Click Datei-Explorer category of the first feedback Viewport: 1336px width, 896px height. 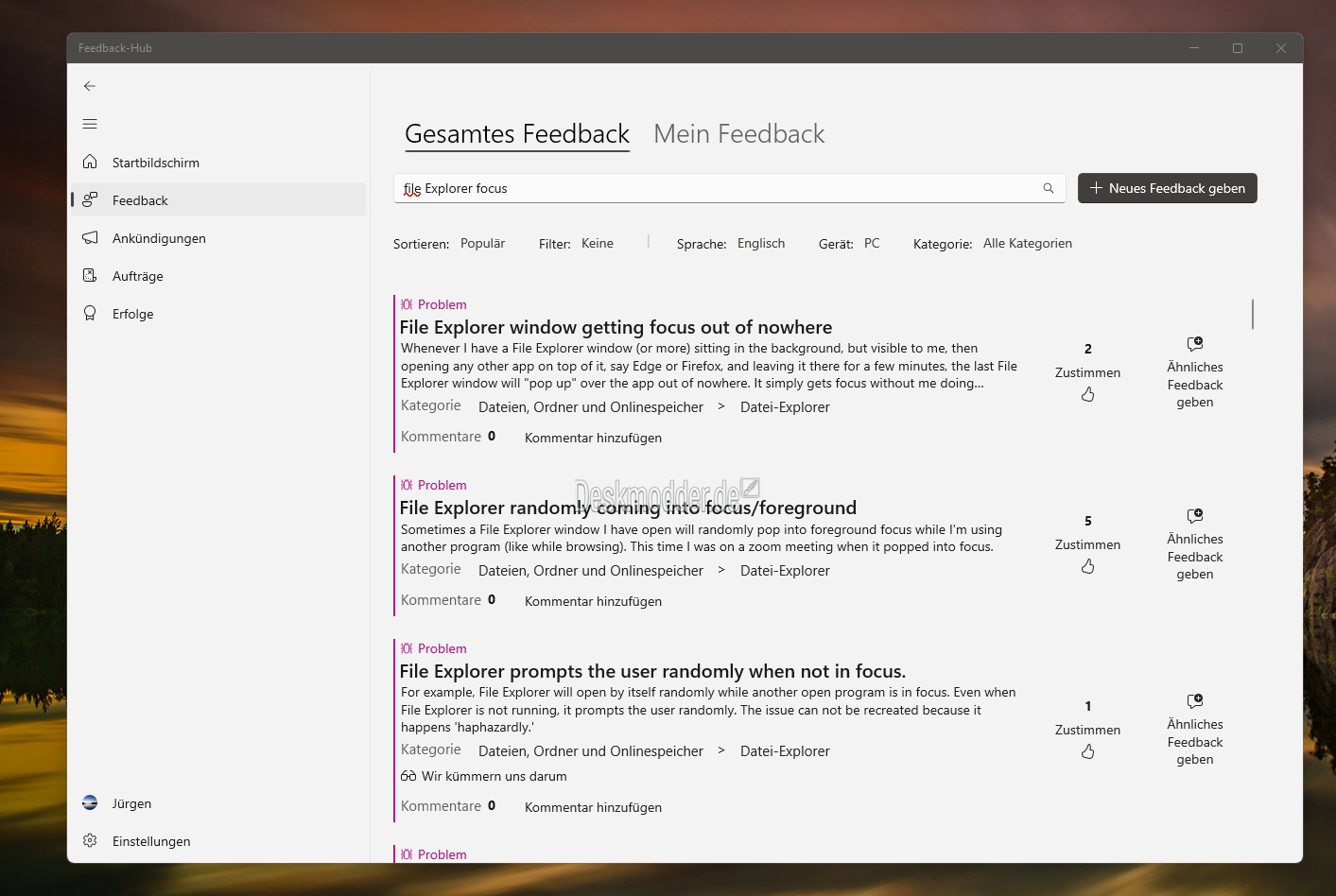click(x=785, y=407)
